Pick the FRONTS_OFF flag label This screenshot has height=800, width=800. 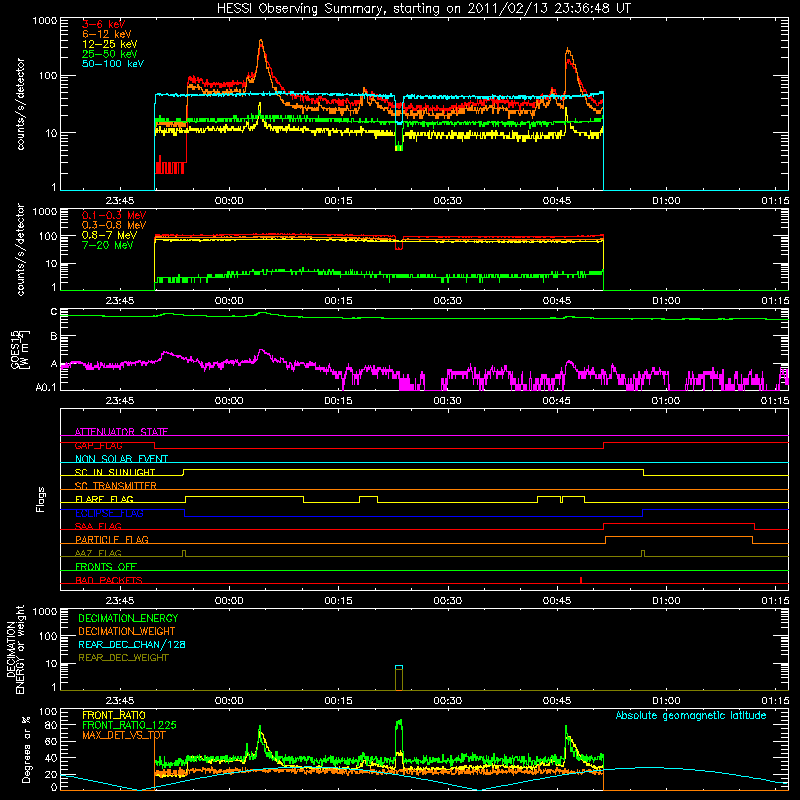106,566
